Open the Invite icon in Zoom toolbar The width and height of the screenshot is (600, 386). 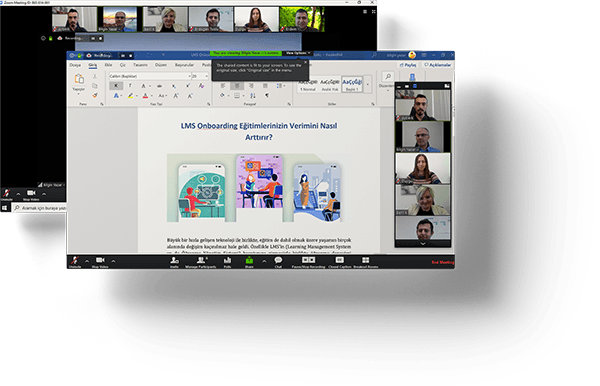tap(174, 261)
